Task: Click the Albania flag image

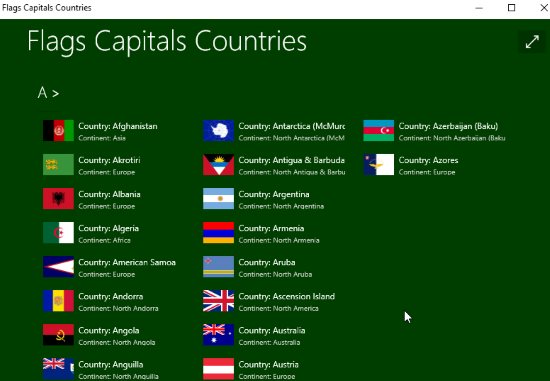Action: pos(58,199)
